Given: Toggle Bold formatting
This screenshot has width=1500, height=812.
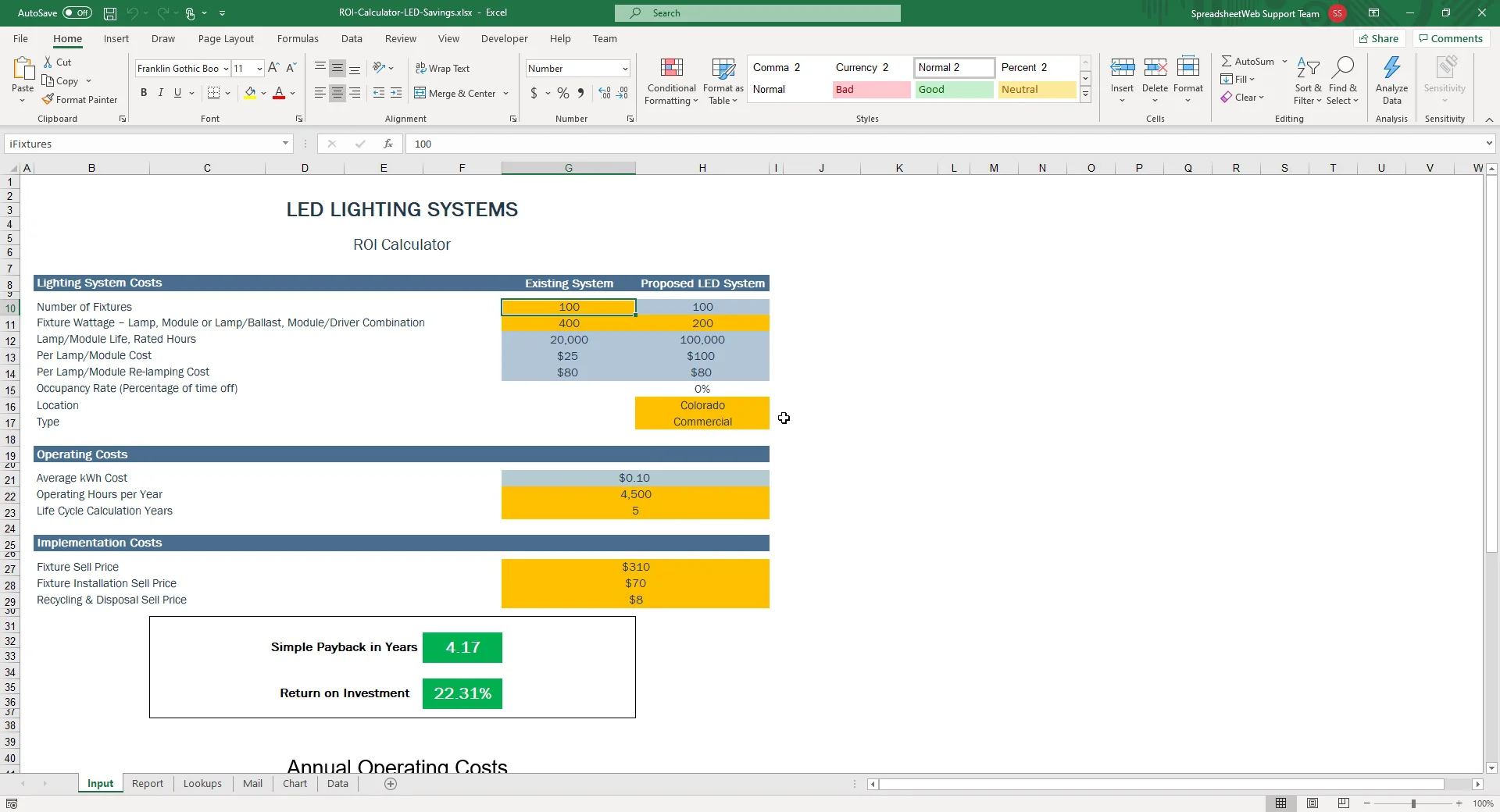Looking at the screenshot, I should click(144, 93).
